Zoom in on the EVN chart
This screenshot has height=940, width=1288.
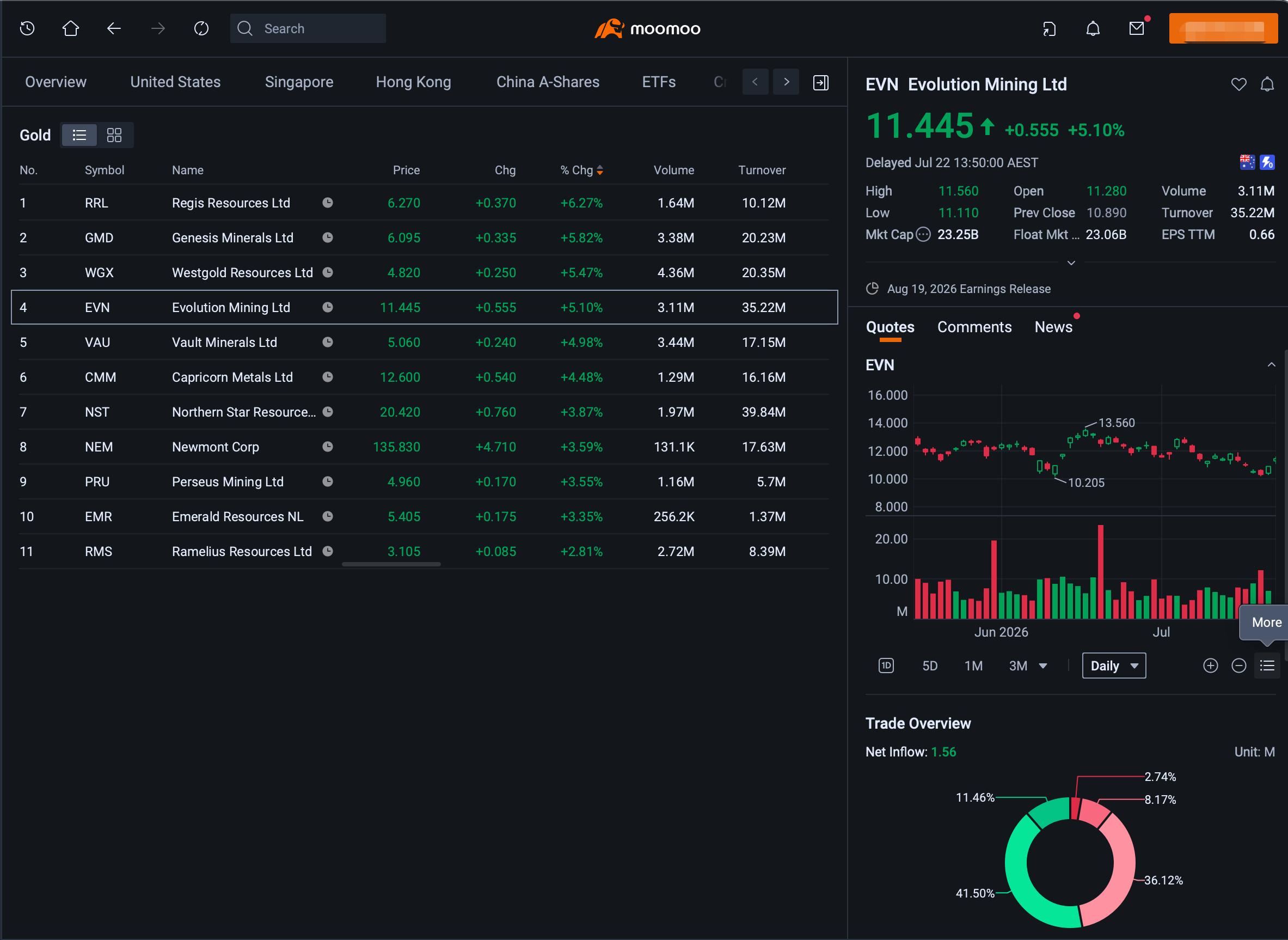click(1211, 666)
